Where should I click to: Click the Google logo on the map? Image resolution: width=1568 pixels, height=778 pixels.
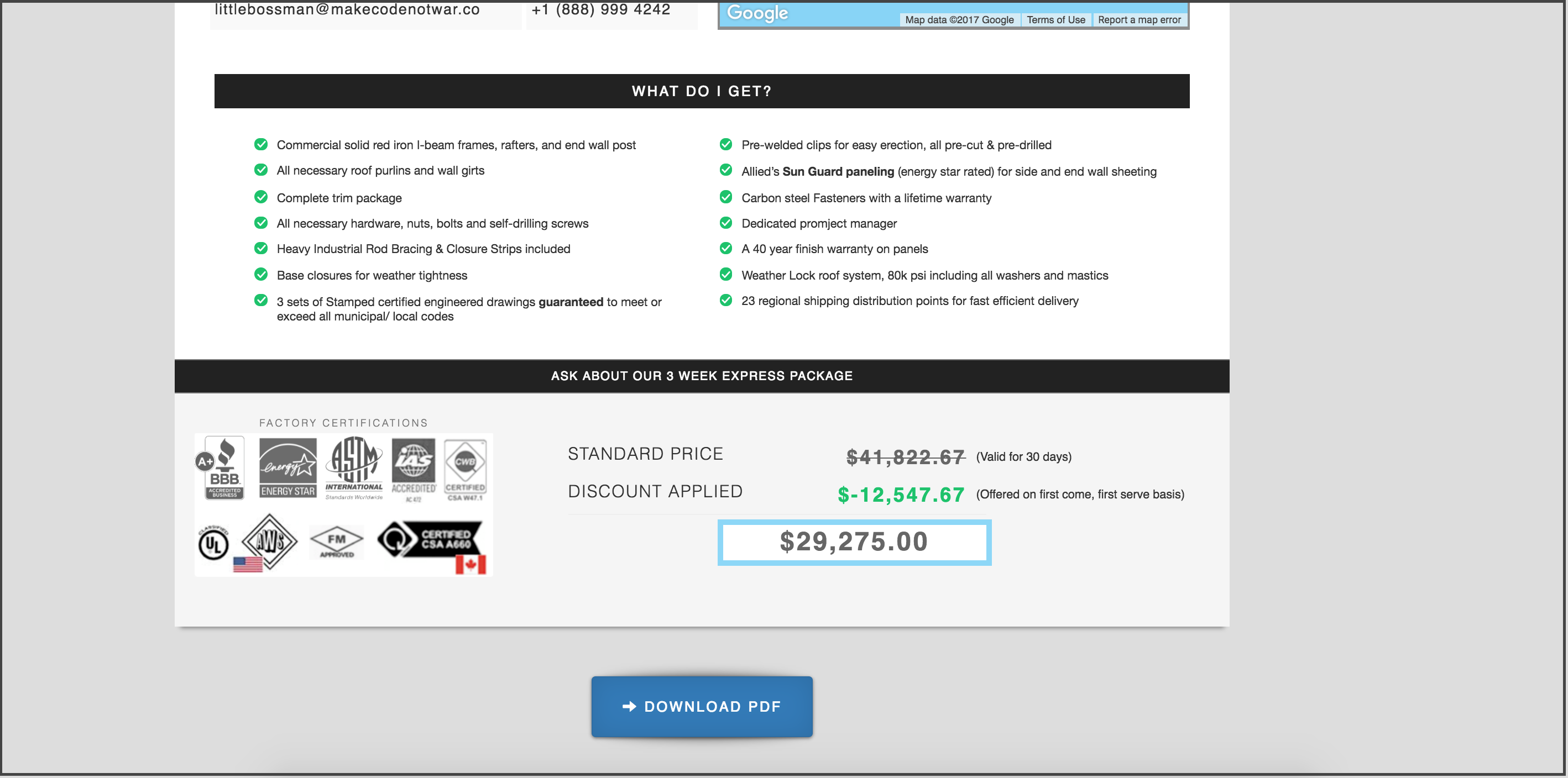click(757, 13)
